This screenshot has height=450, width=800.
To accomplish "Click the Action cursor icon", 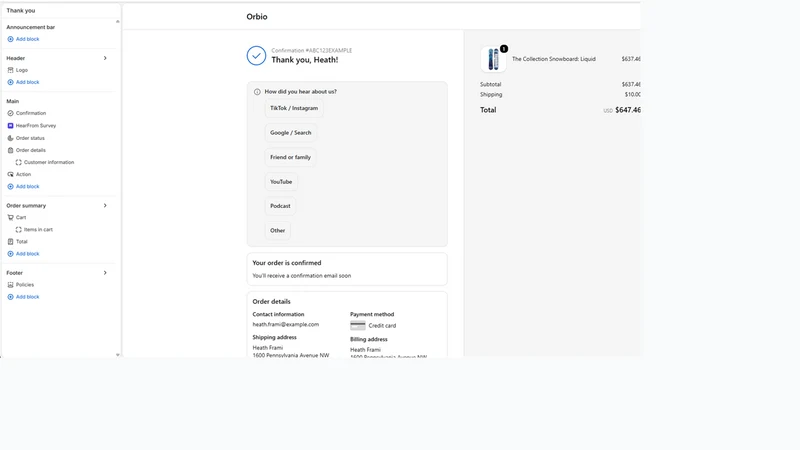I will [x=10, y=174].
